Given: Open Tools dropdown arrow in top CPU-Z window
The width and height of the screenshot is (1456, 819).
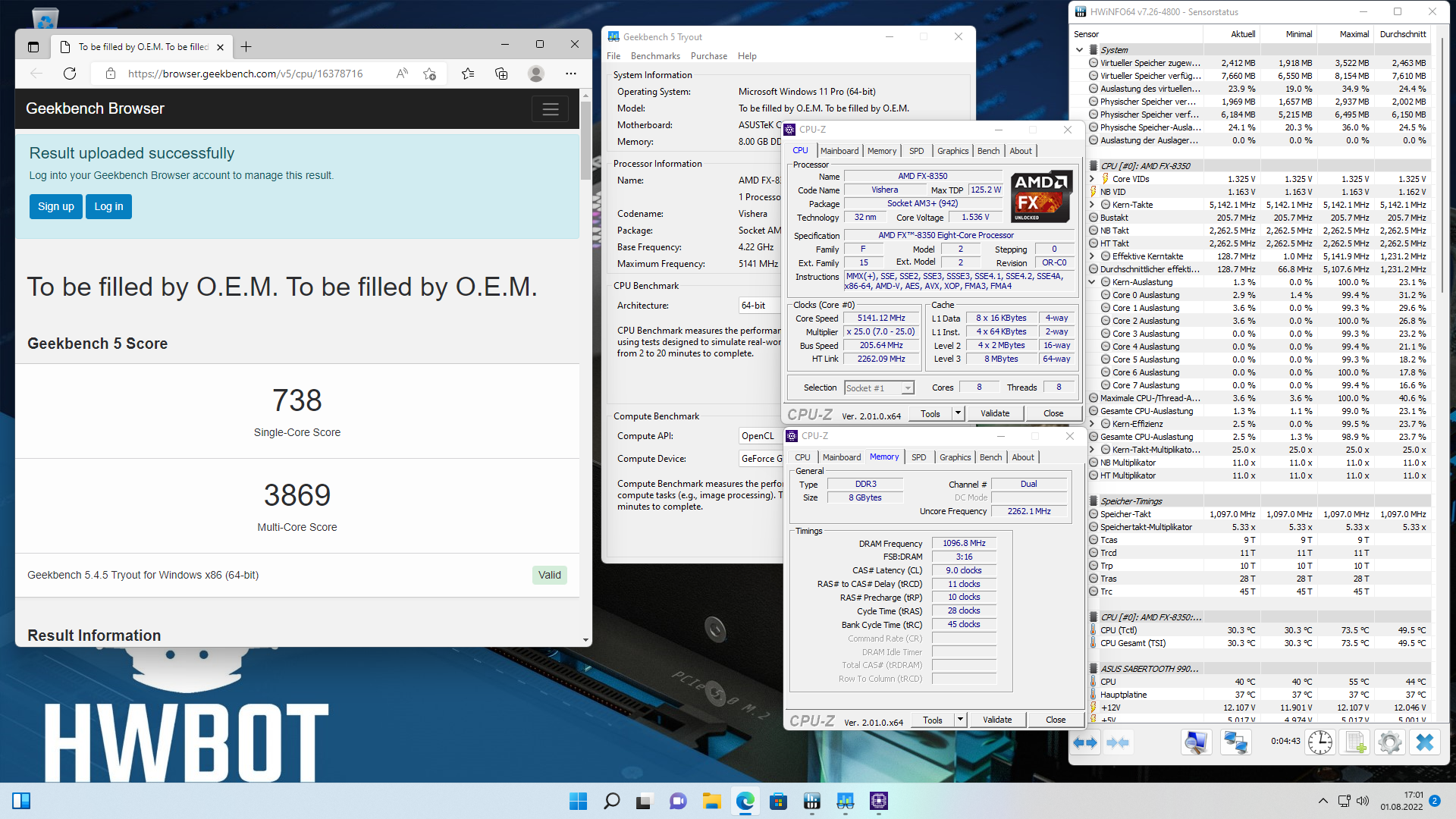Looking at the screenshot, I should 959,413.
